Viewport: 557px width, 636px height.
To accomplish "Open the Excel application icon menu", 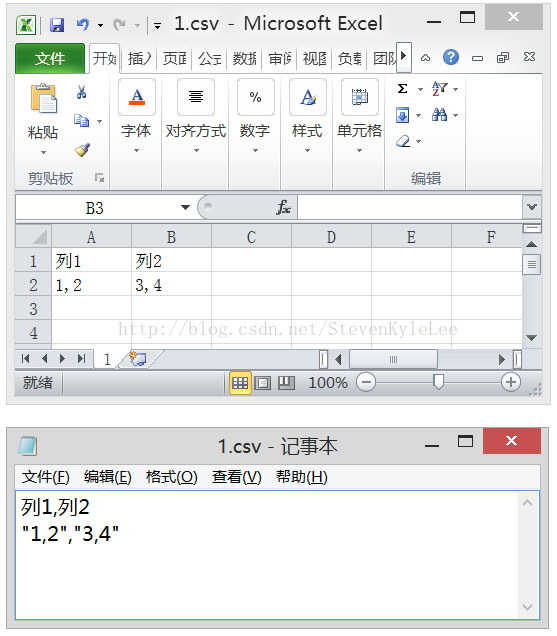I will click(x=26, y=25).
